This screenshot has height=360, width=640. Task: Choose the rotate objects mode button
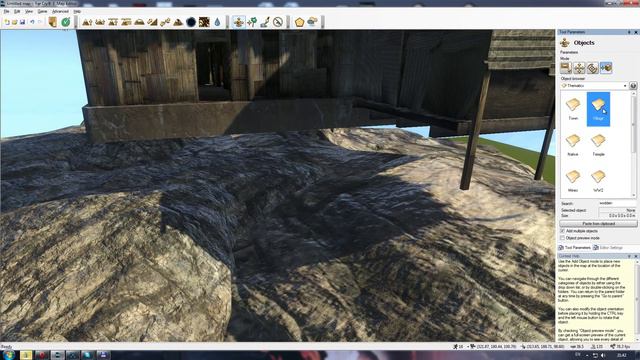[x=593, y=68]
